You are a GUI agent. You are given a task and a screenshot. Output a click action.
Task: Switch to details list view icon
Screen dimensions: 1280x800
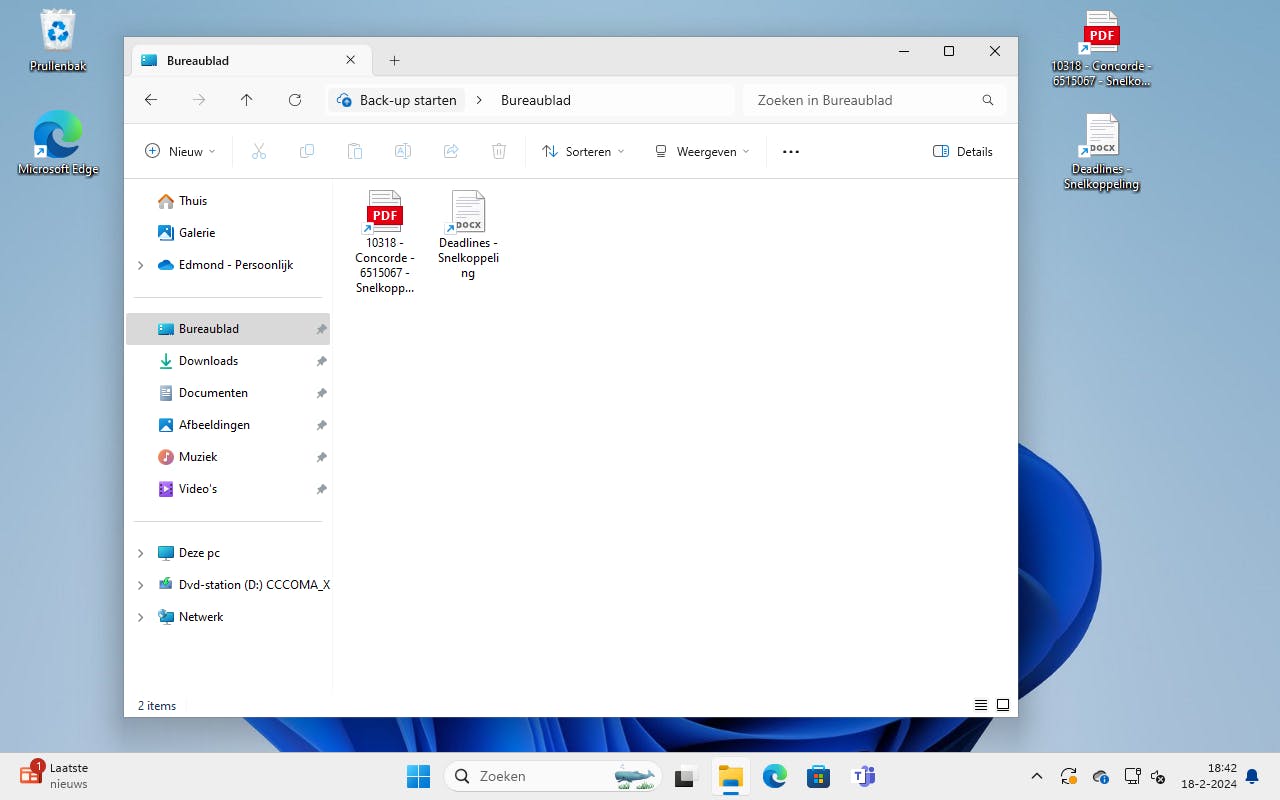point(981,705)
